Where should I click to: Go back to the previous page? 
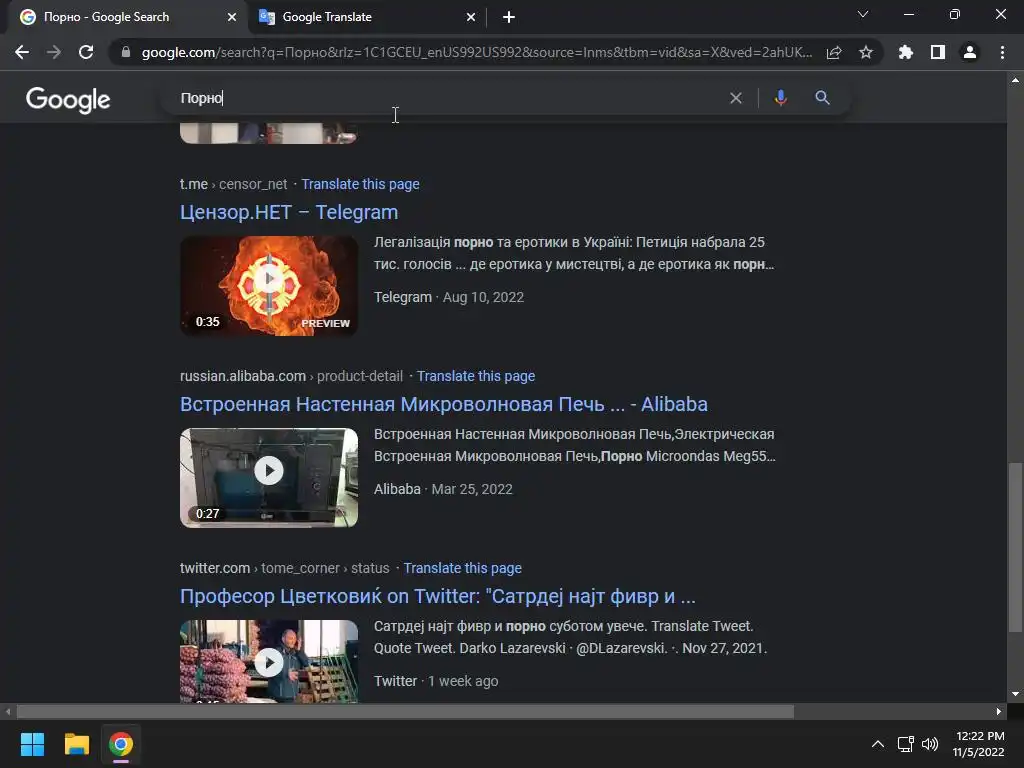pyautogui.click(x=22, y=52)
